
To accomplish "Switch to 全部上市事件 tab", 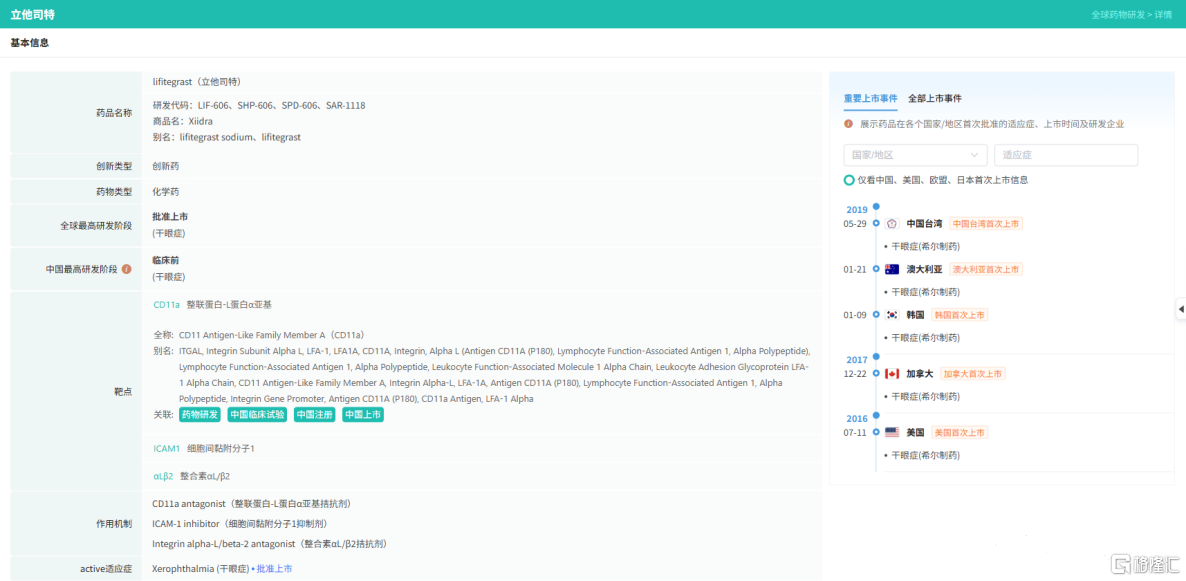I will [935, 98].
